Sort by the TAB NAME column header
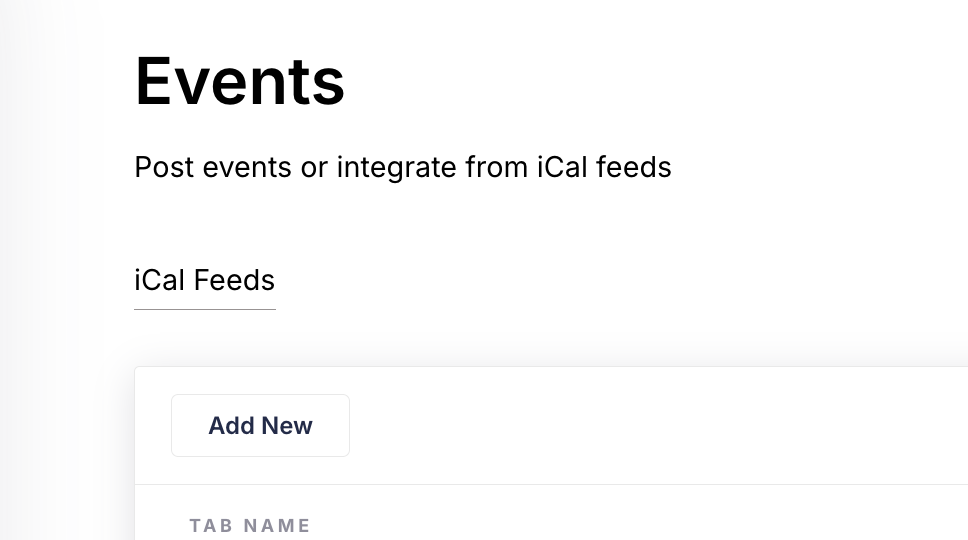Screen dimensions: 968x540 pyautogui.click(x=249, y=525)
